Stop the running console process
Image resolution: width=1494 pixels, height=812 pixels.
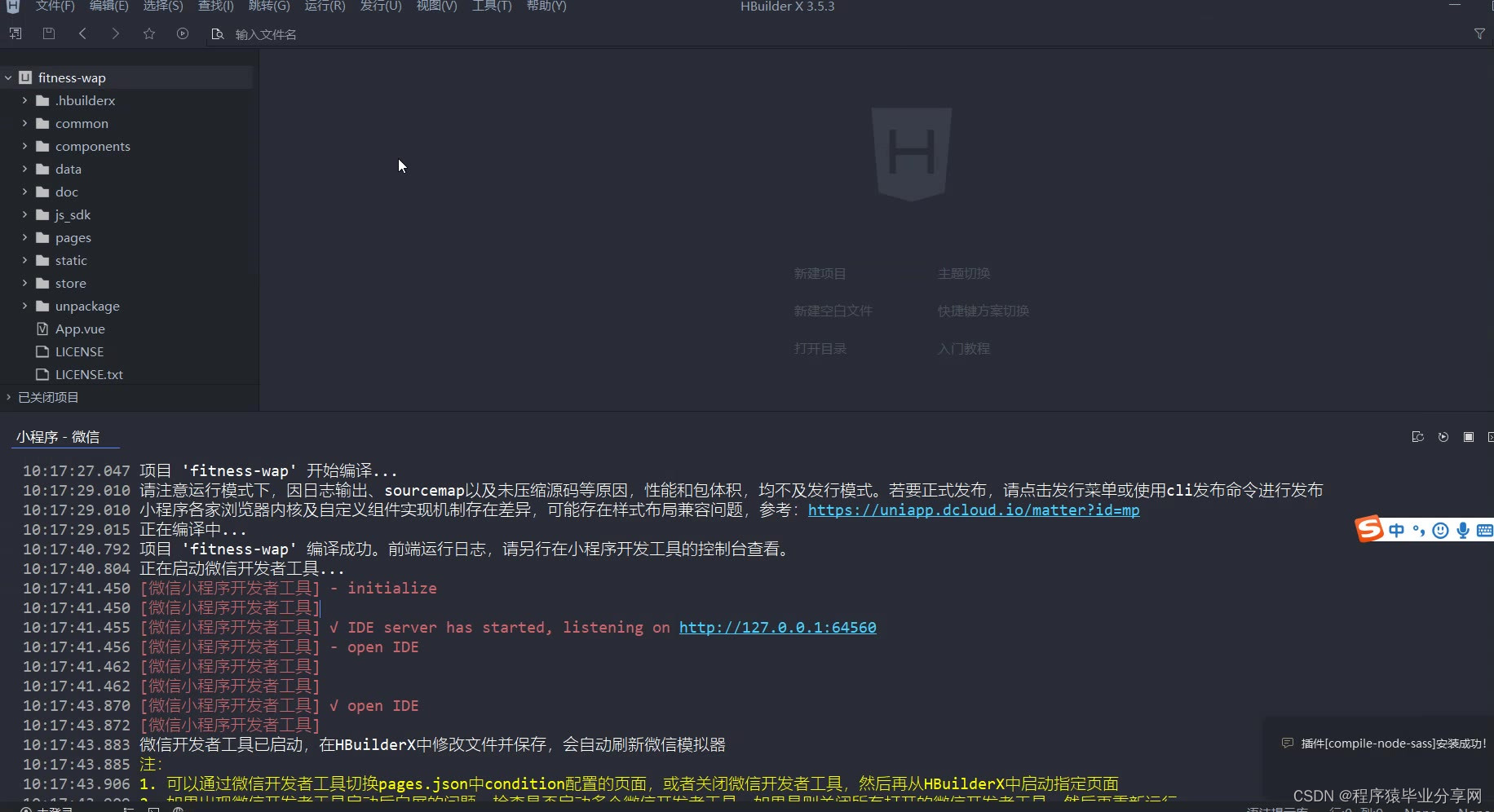(x=1469, y=437)
